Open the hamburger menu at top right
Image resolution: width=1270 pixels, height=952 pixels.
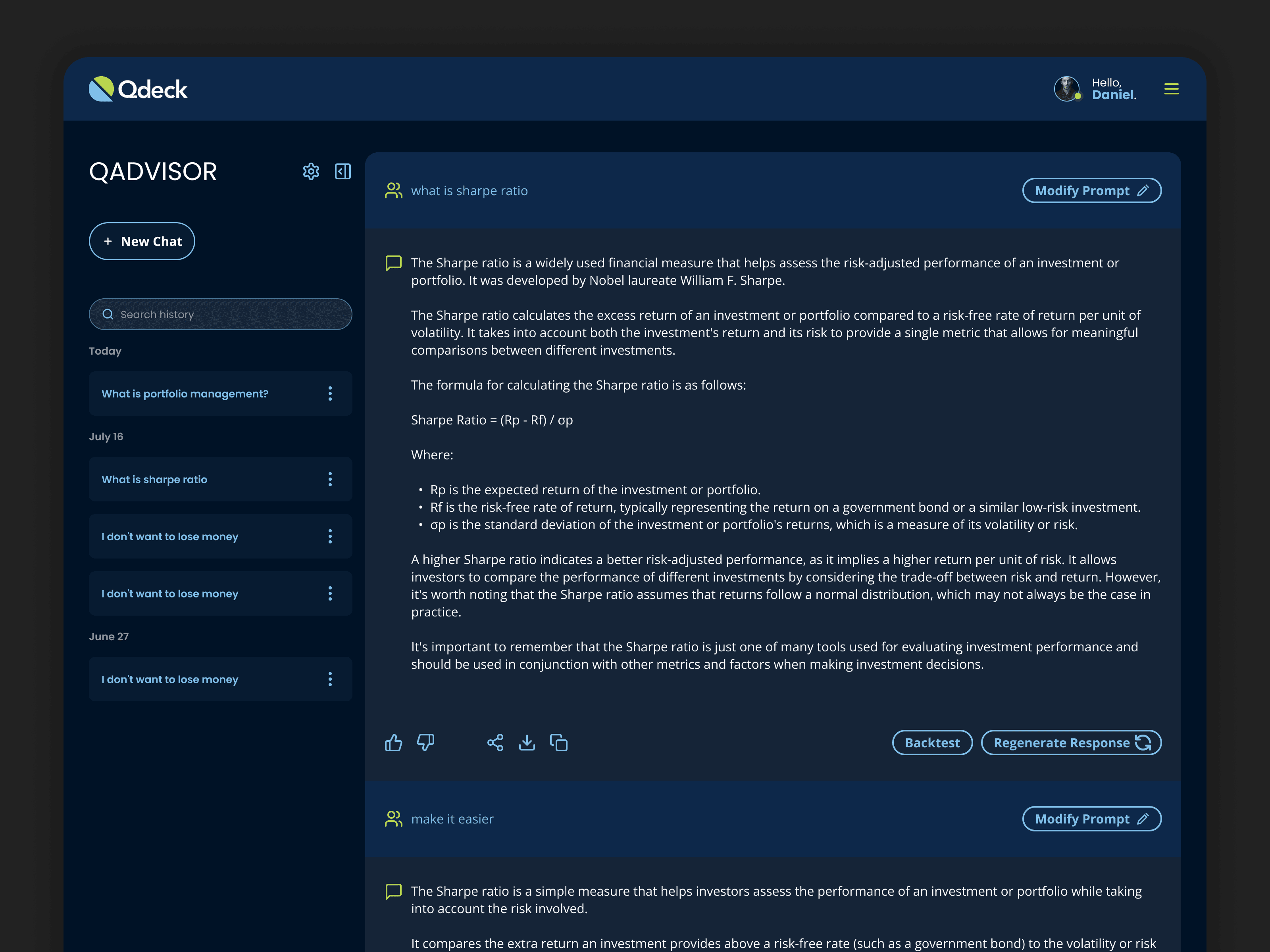pos(1171,89)
